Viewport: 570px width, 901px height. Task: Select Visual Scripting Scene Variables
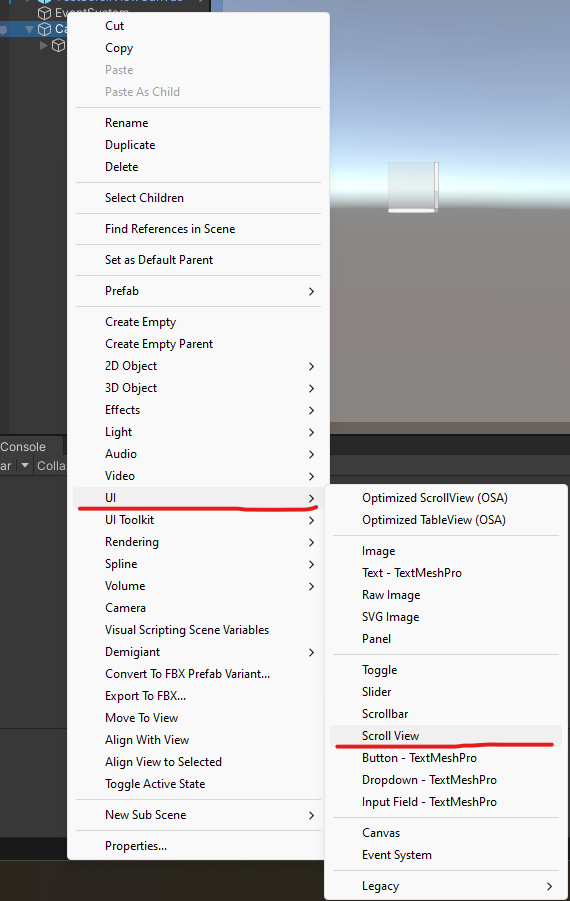pyautogui.click(x=198, y=630)
